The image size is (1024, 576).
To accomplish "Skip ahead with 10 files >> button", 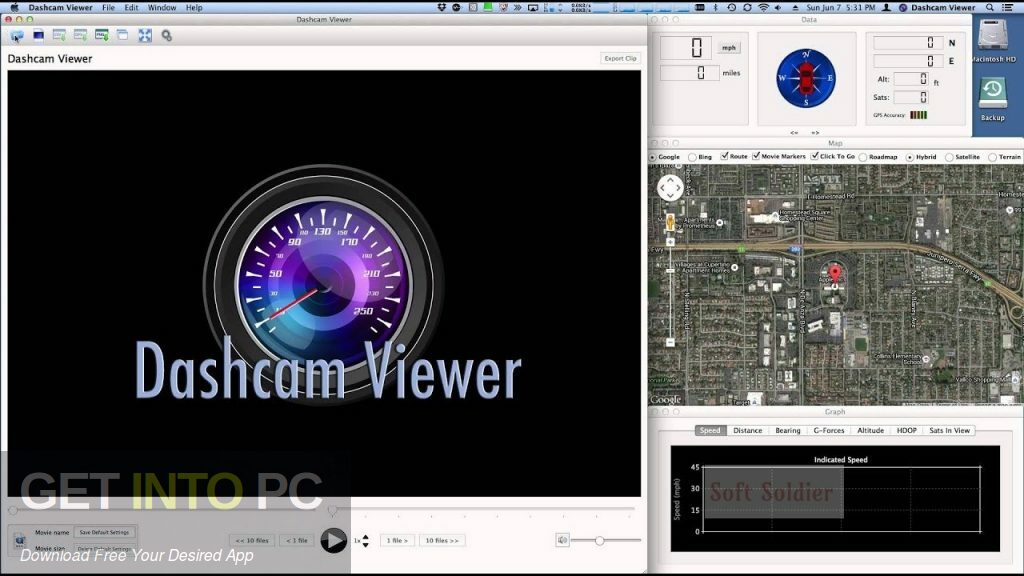I will click(x=442, y=540).
